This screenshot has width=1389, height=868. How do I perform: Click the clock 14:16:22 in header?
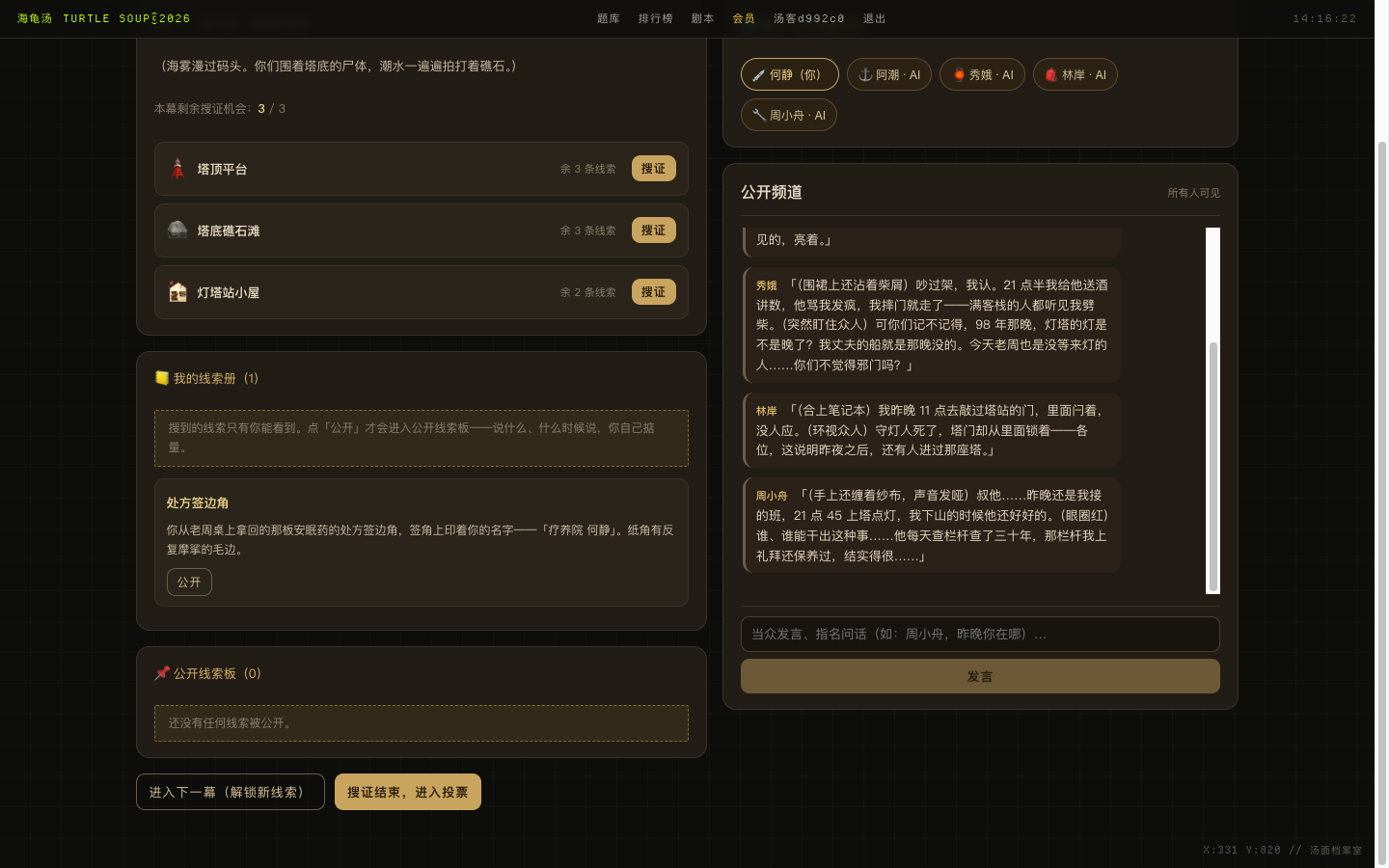click(1324, 18)
